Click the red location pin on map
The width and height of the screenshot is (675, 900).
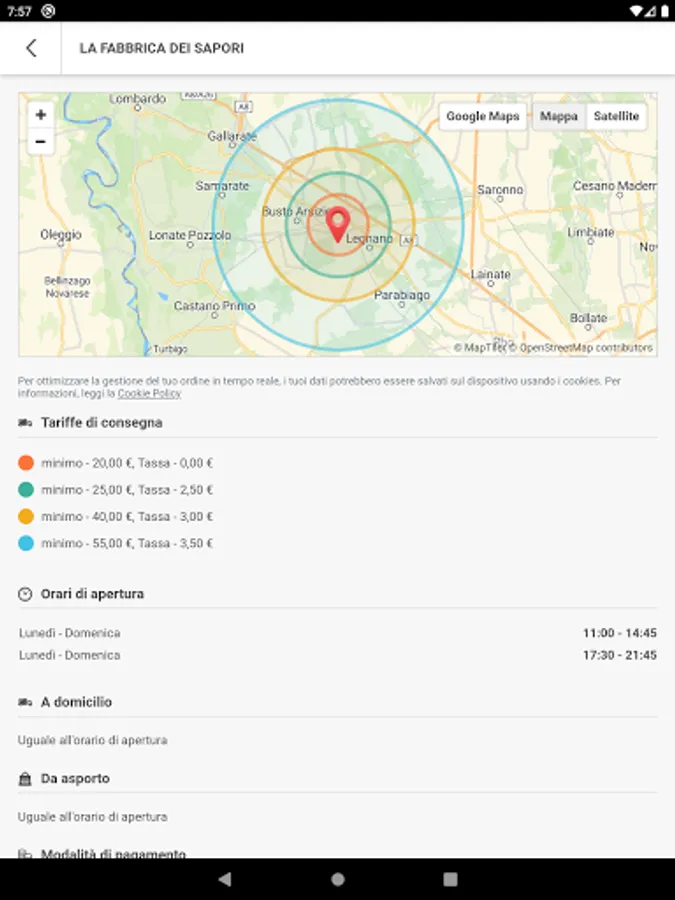pyautogui.click(x=338, y=224)
